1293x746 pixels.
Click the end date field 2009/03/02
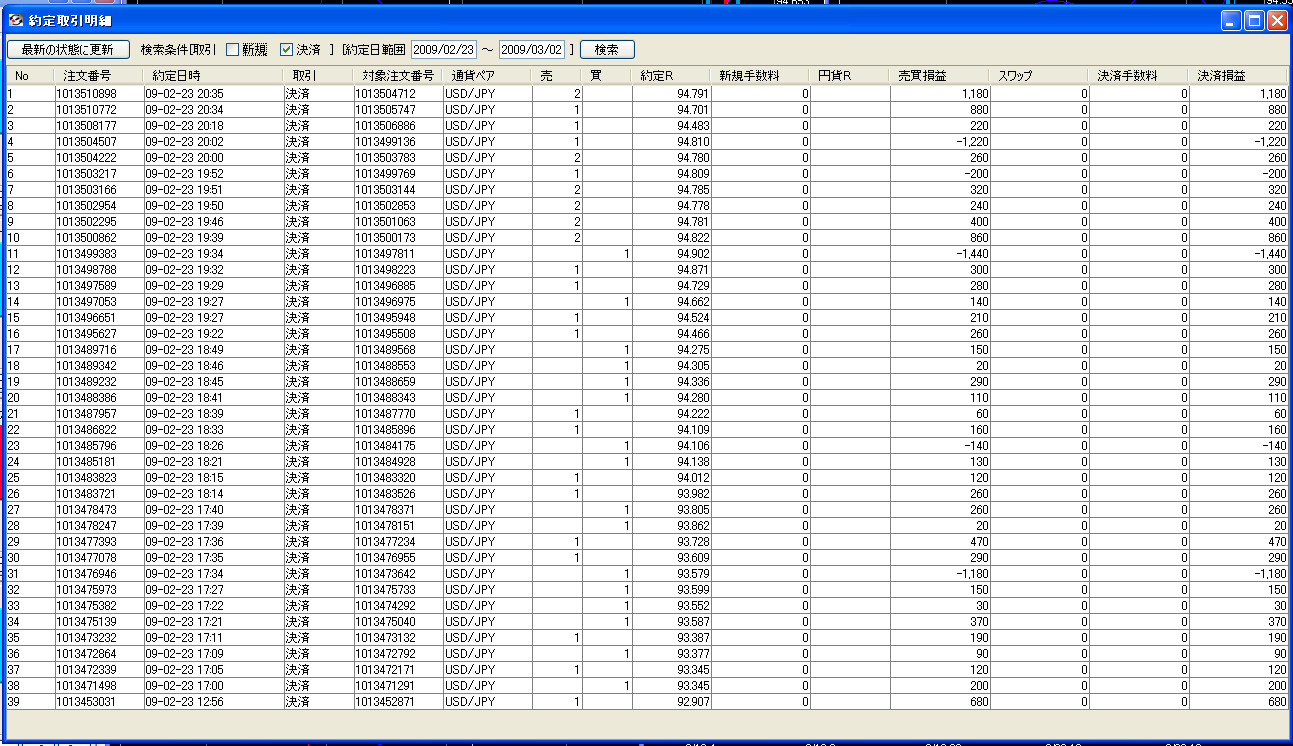pyautogui.click(x=532, y=49)
